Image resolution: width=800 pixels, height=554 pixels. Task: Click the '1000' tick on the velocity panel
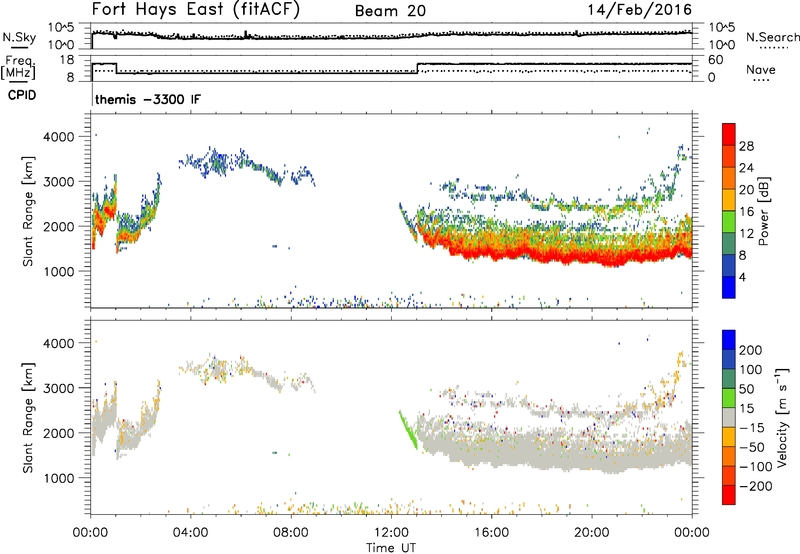pos(58,478)
